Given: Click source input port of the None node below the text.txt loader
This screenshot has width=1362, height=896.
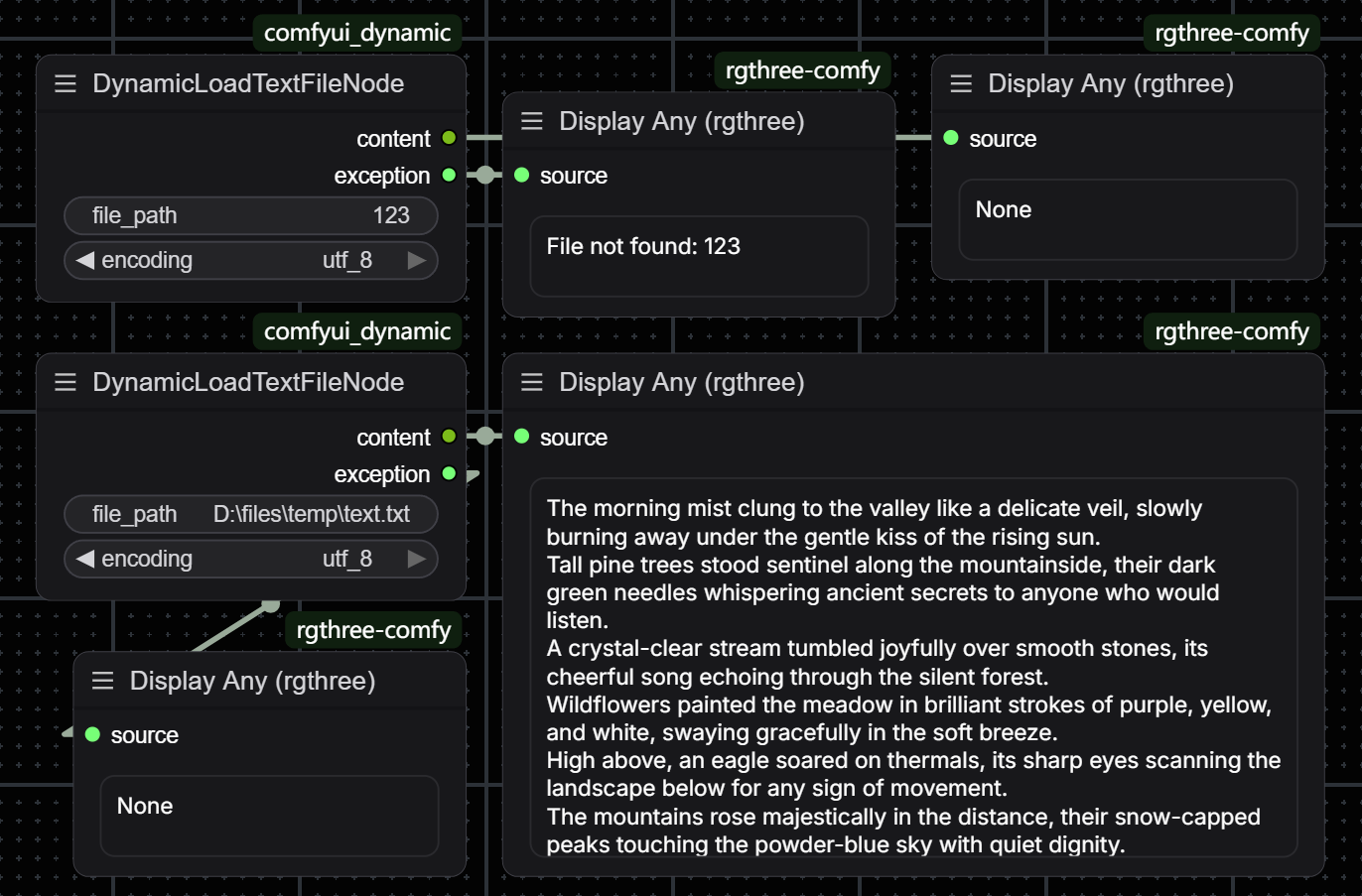Looking at the screenshot, I should point(93,734).
